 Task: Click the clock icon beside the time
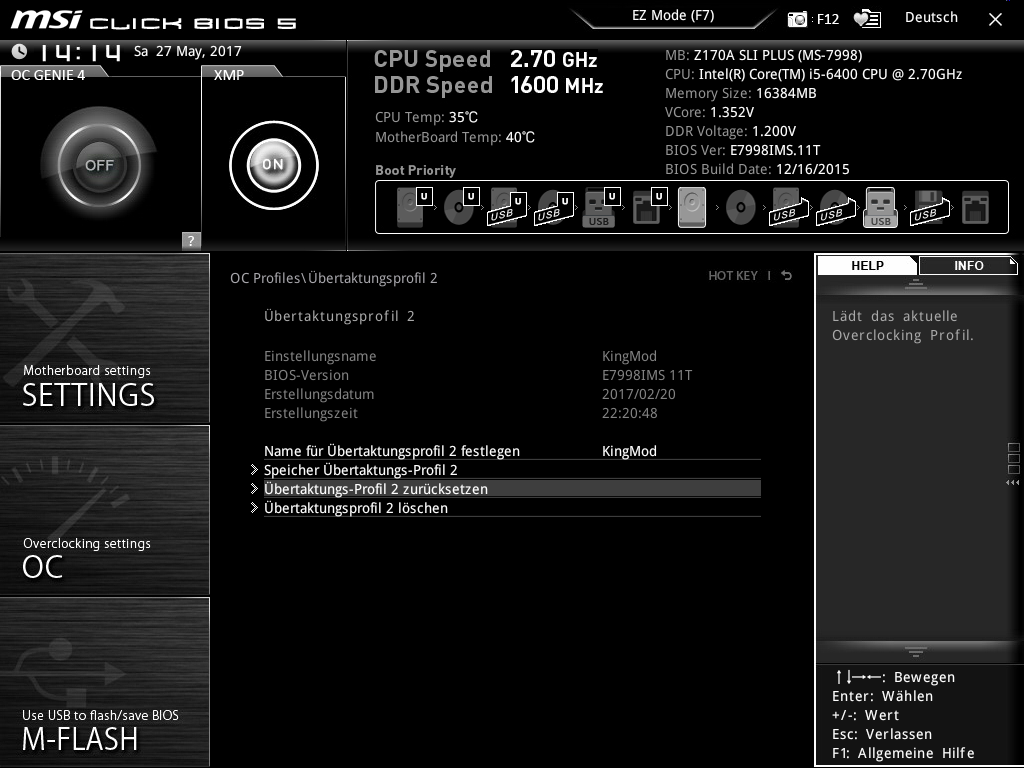click(x=19, y=51)
